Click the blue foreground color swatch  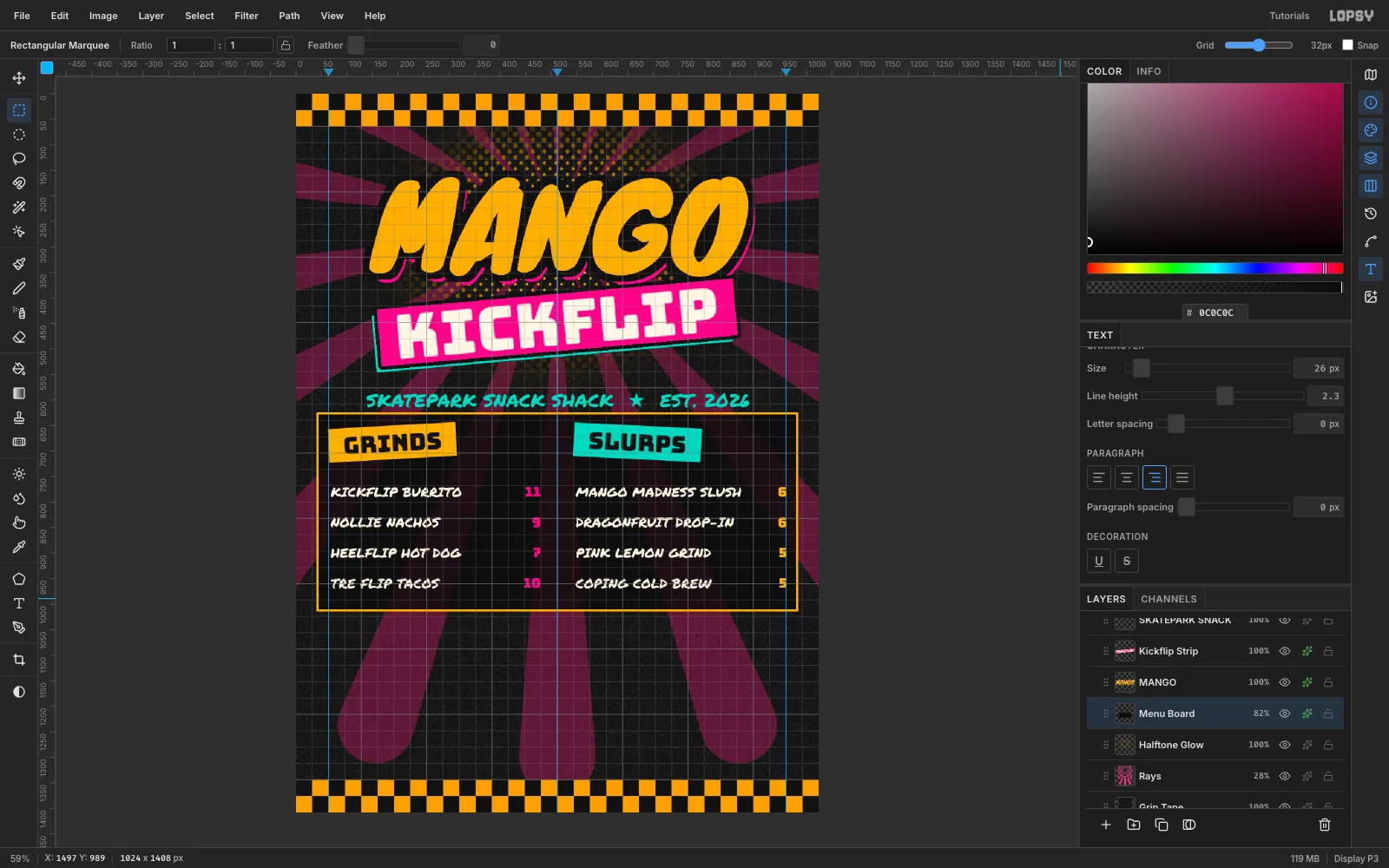click(x=47, y=68)
